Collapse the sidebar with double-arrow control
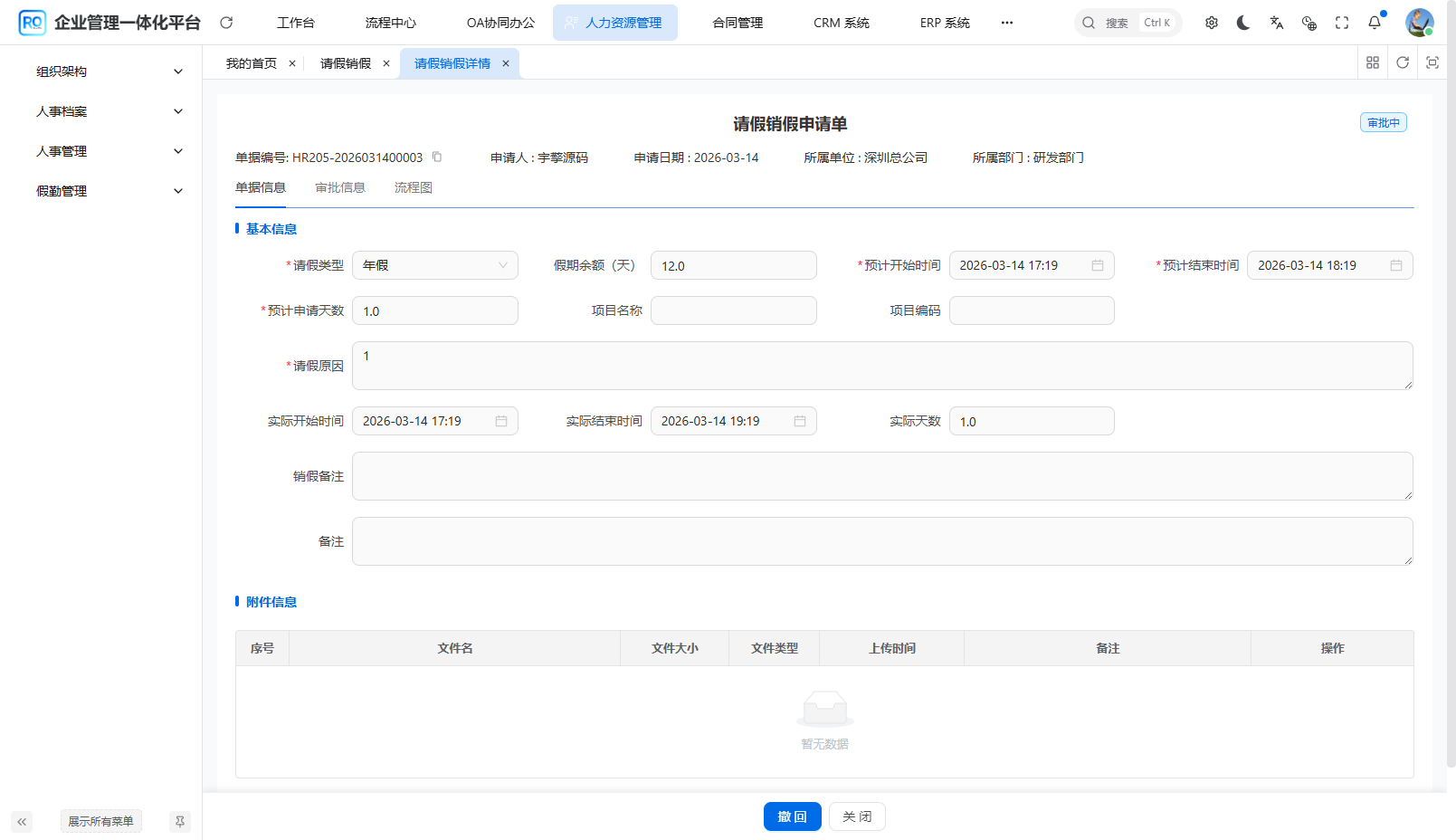 (x=22, y=821)
